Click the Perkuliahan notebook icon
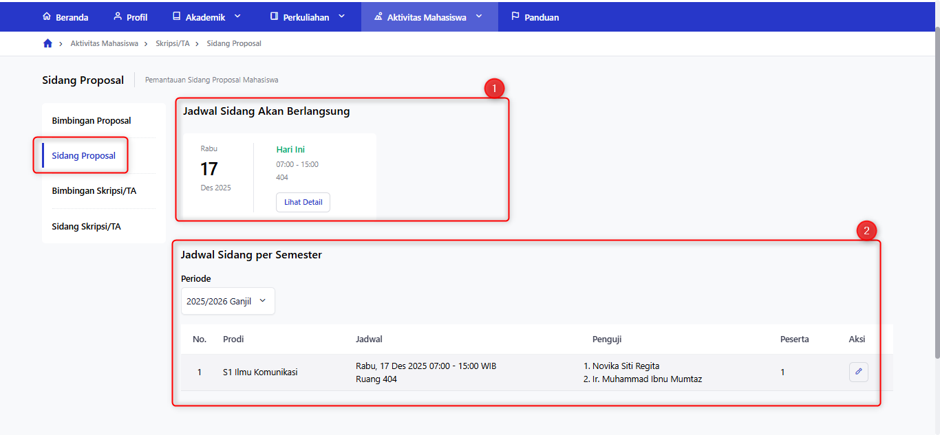The image size is (940, 435). (274, 17)
